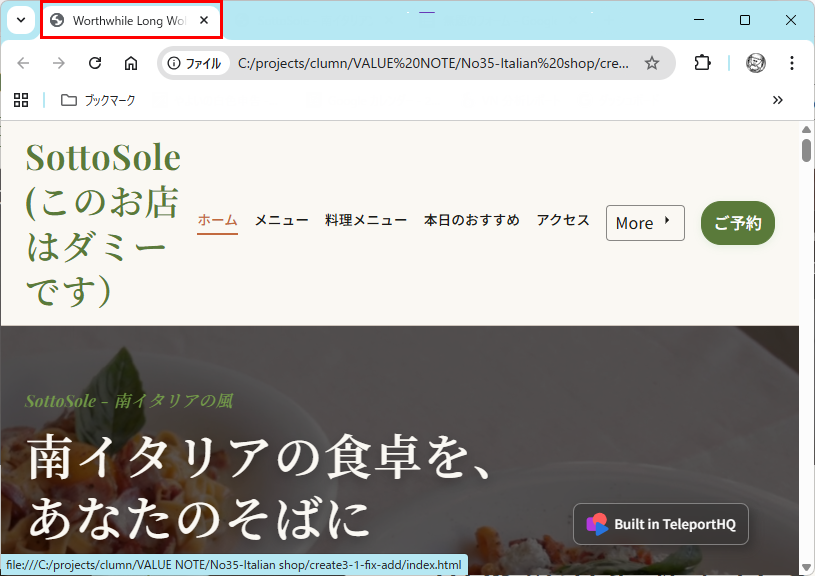Select メニュー in the site navigation
The height and width of the screenshot is (576, 815).
pyautogui.click(x=281, y=220)
